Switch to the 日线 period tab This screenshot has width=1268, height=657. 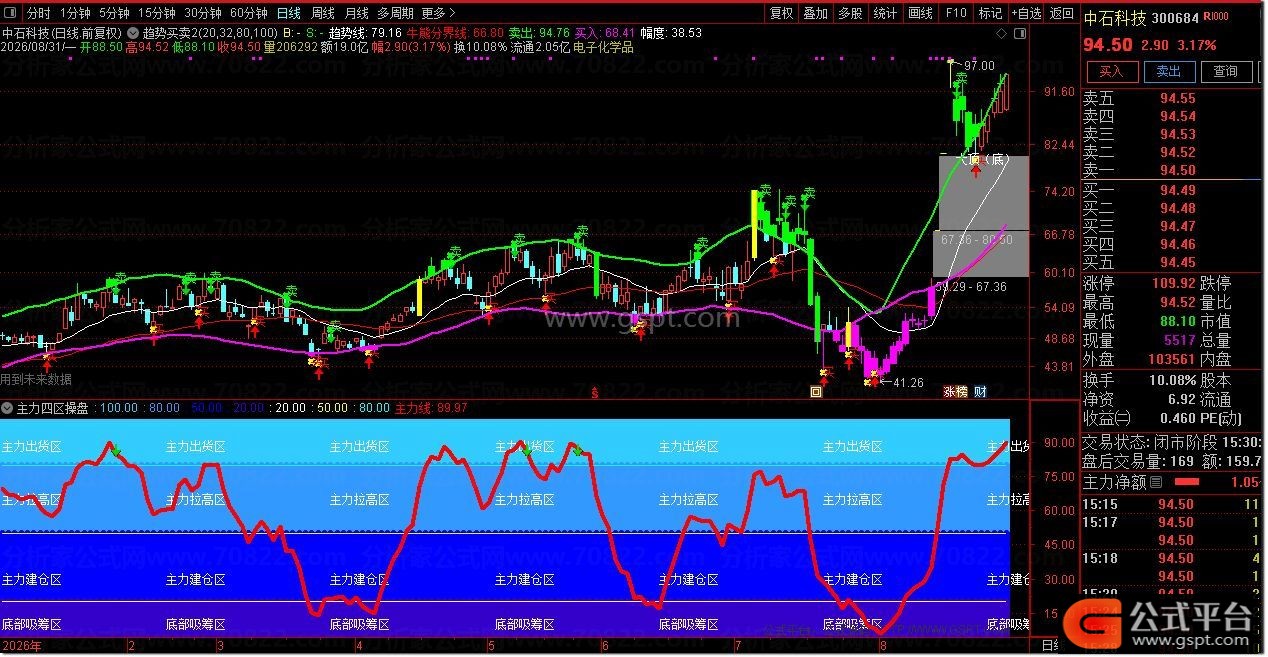[x=288, y=13]
